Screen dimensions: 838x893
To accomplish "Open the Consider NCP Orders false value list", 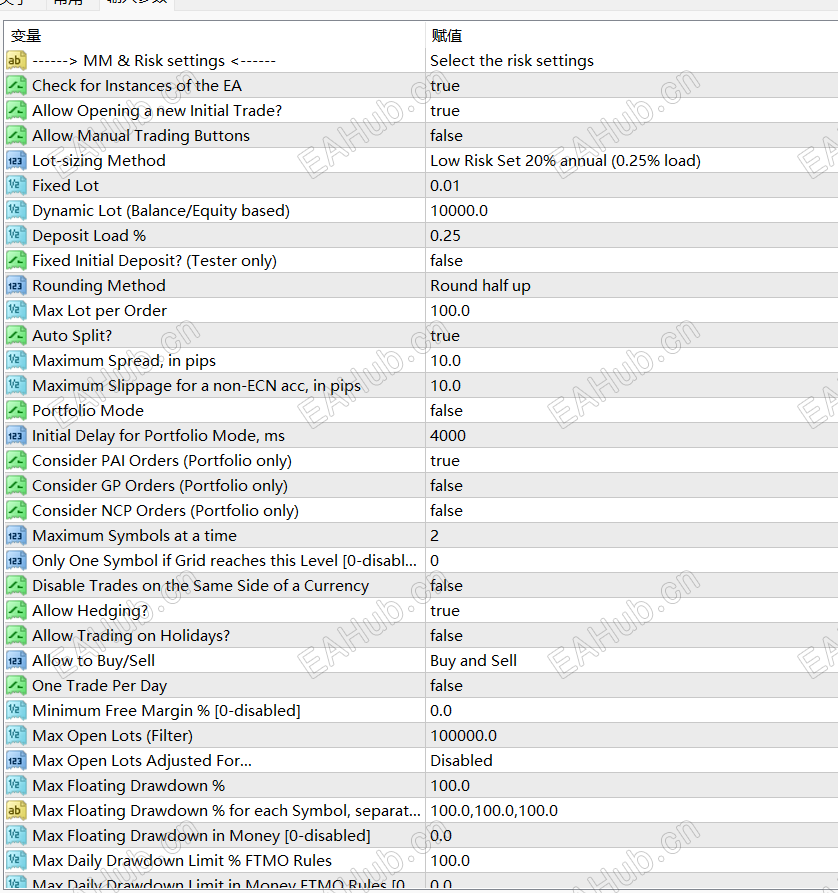I will [x=446, y=510].
